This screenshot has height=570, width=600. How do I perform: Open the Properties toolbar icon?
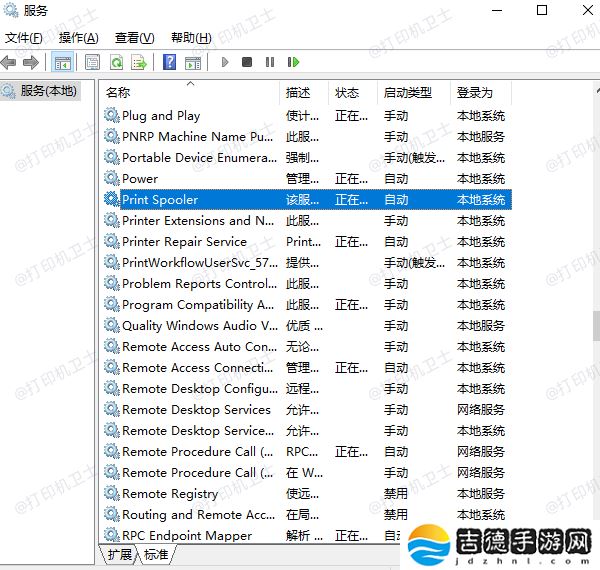click(92, 62)
